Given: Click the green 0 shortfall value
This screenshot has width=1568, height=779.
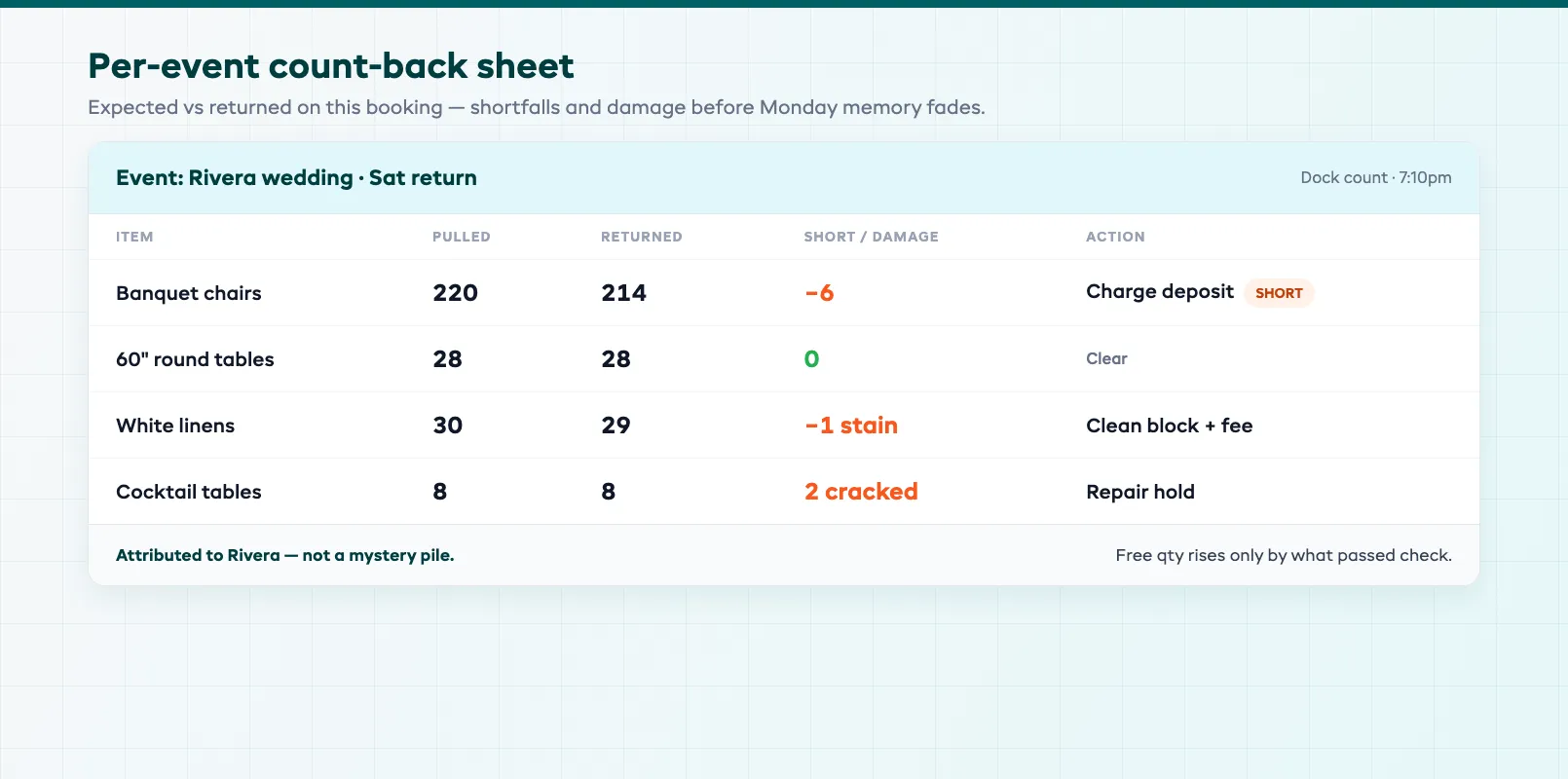Looking at the screenshot, I should [812, 359].
